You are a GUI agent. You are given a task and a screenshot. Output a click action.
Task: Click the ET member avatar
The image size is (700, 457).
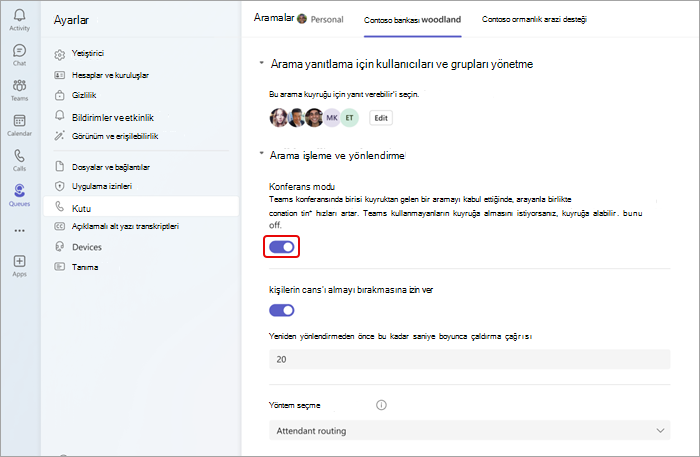coord(350,118)
